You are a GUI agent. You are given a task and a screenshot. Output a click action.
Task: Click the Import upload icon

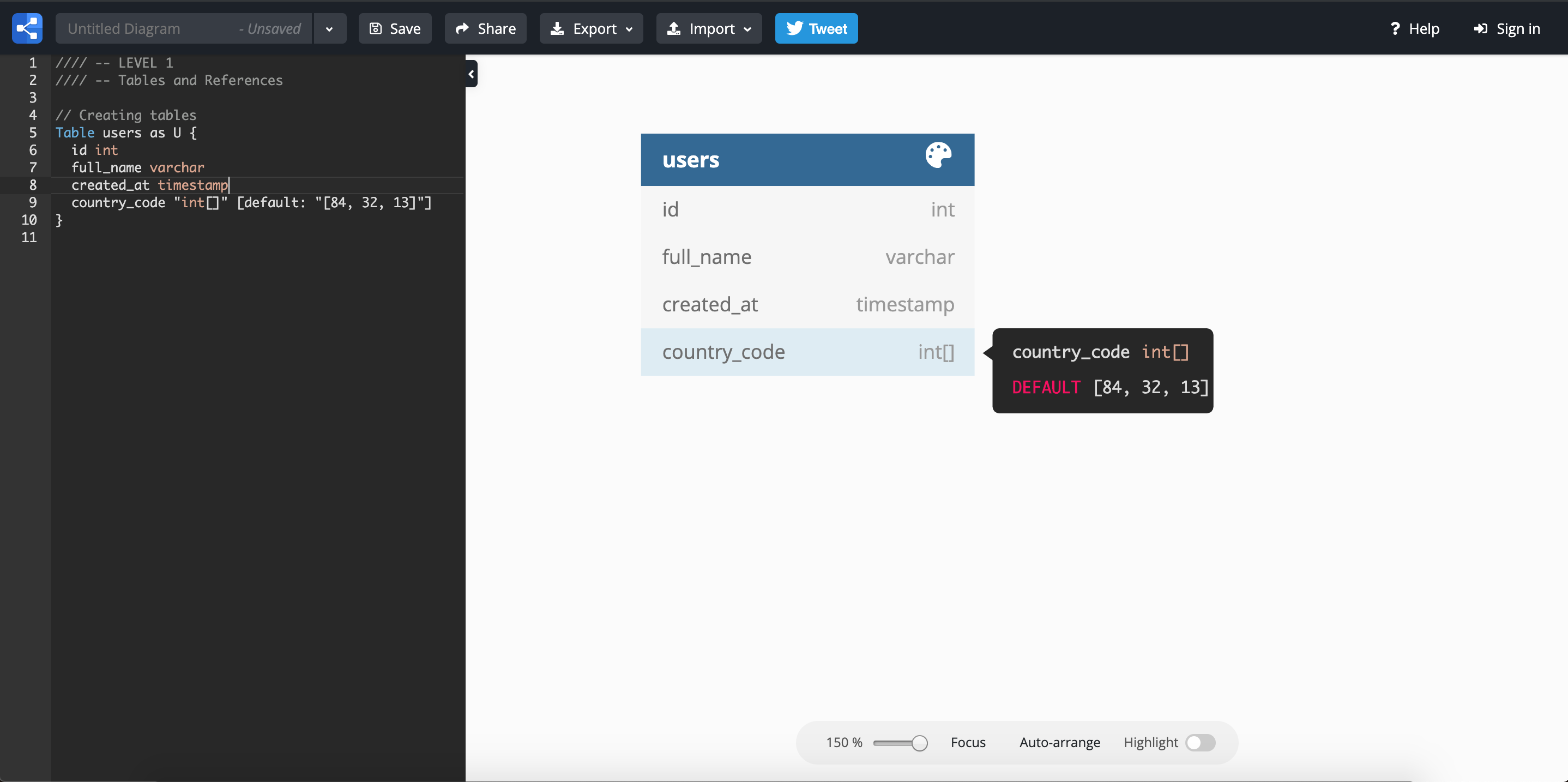[x=675, y=28]
